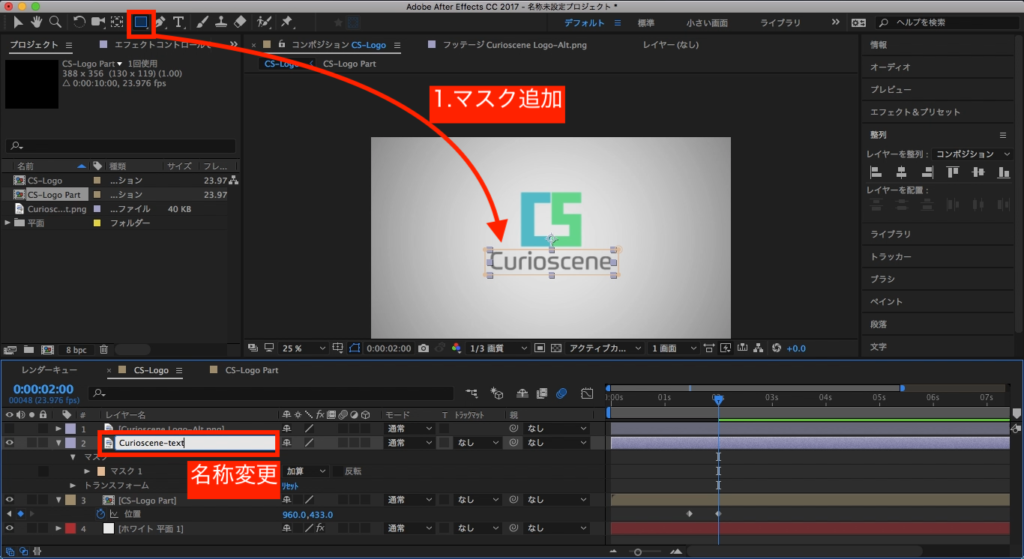This screenshot has width=1024, height=559.
Task: Select the Hand tool
Action: [x=37, y=21]
